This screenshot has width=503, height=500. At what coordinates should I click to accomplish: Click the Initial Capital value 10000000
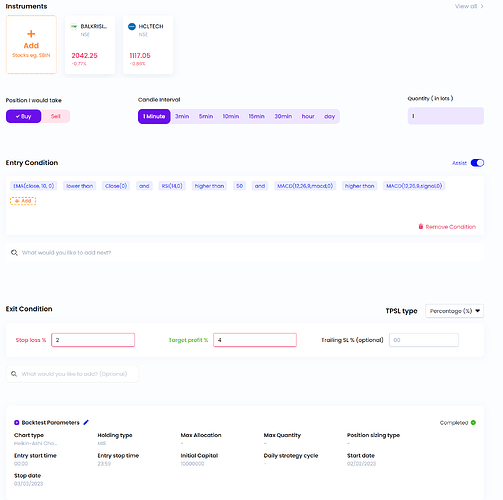tap(192, 464)
